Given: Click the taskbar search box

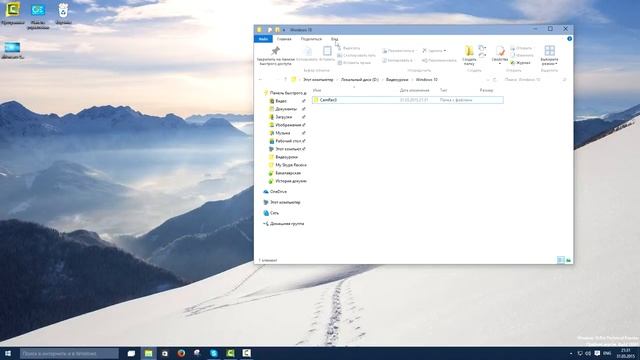Looking at the screenshot, I should [x=69, y=353].
